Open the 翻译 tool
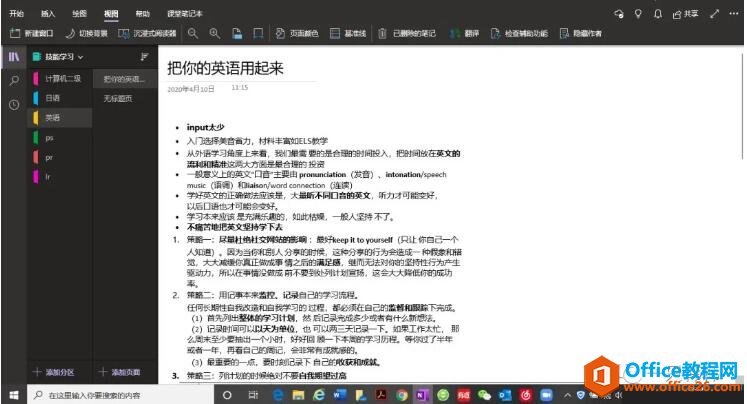This screenshot has height=404, width=747. [x=464, y=33]
